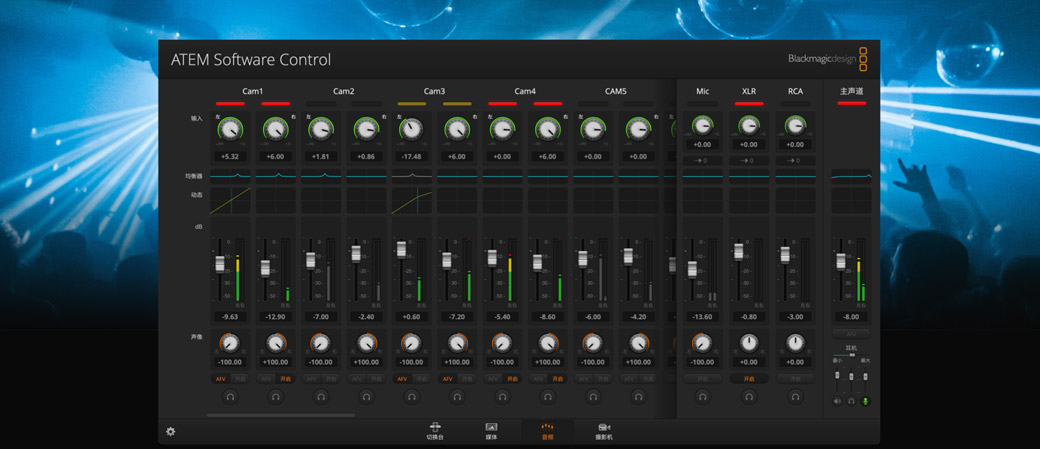Open the 媒体 media tab
Screen dimensions: 1040x449
[x=491, y=431]
